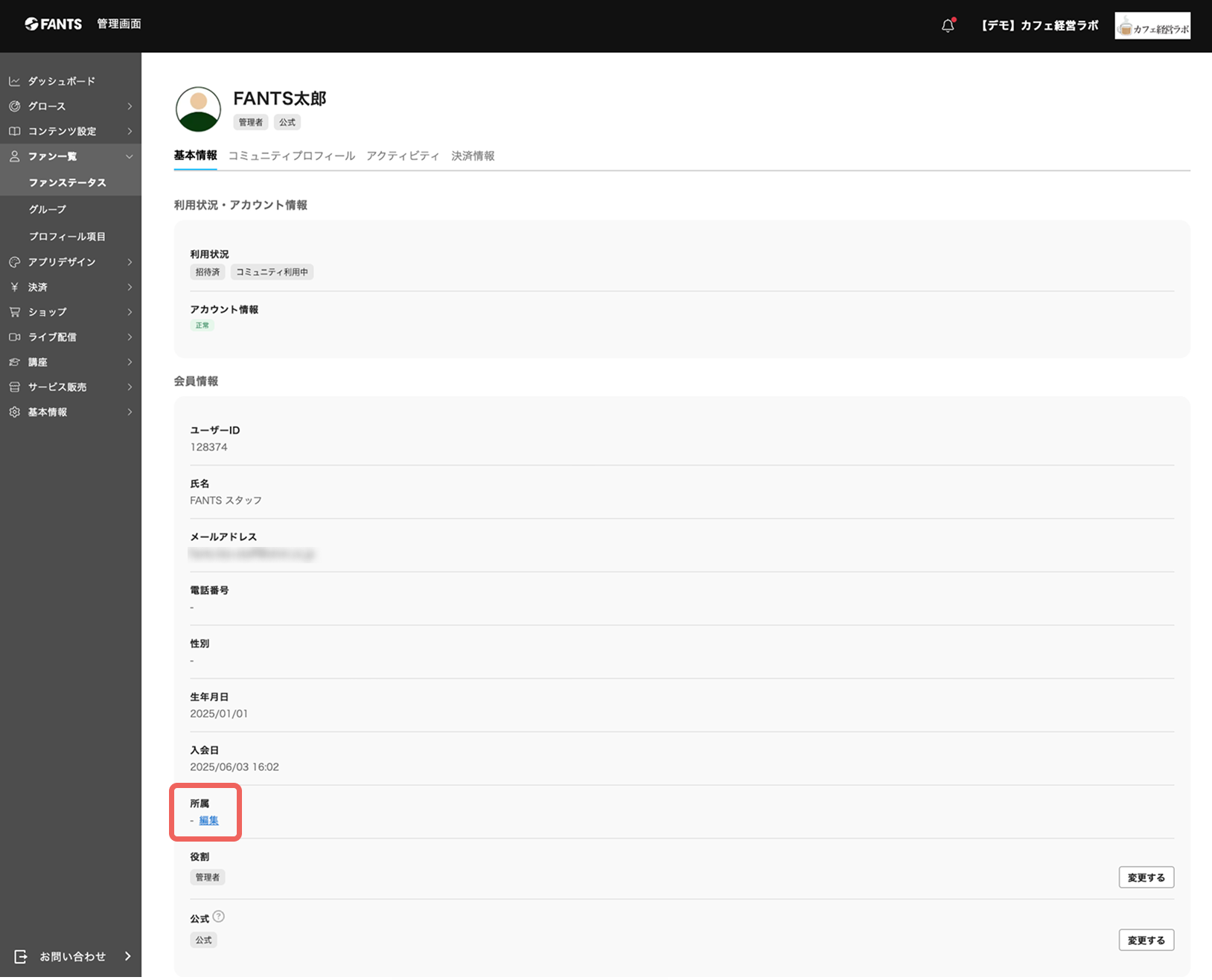1212x980 pixels.
Task: Click 公式 badge below FANTS太郎
Action: pos(287,122)
